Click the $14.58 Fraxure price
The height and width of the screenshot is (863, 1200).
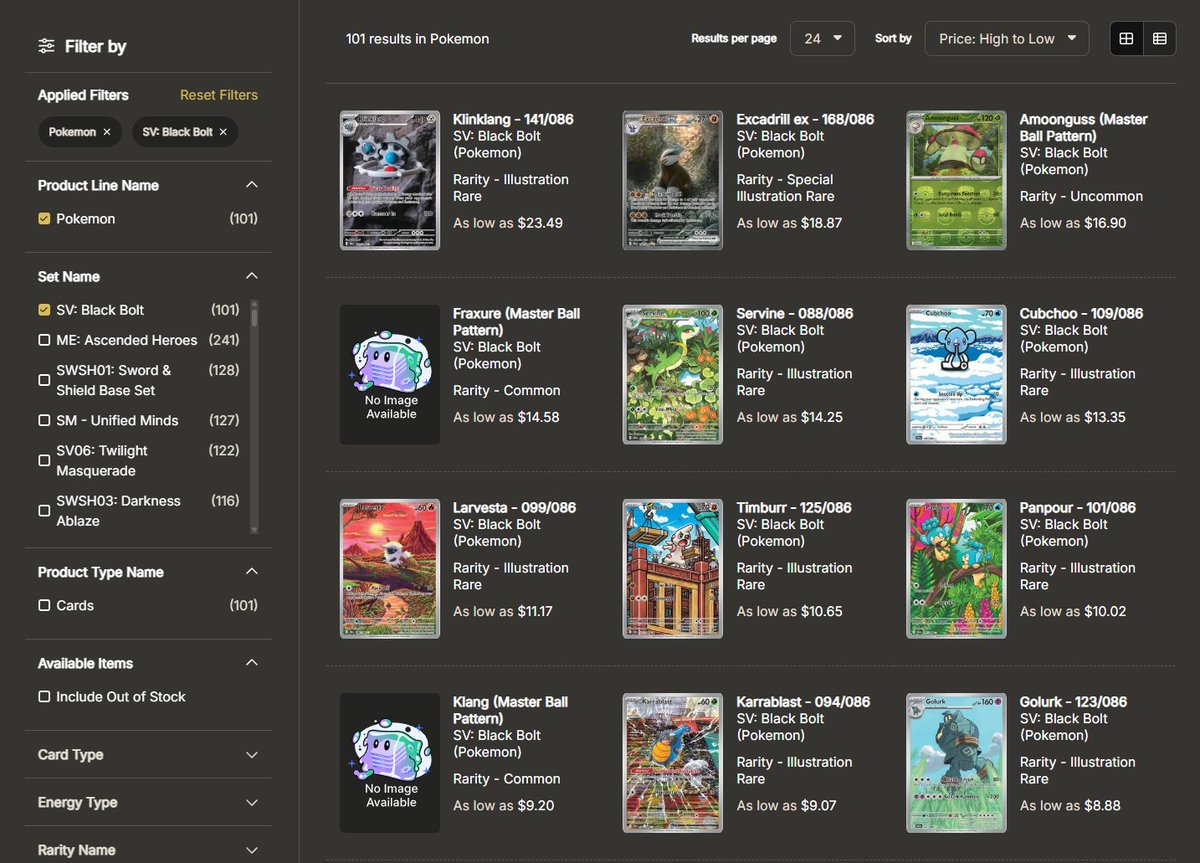(x=539, y=417)
